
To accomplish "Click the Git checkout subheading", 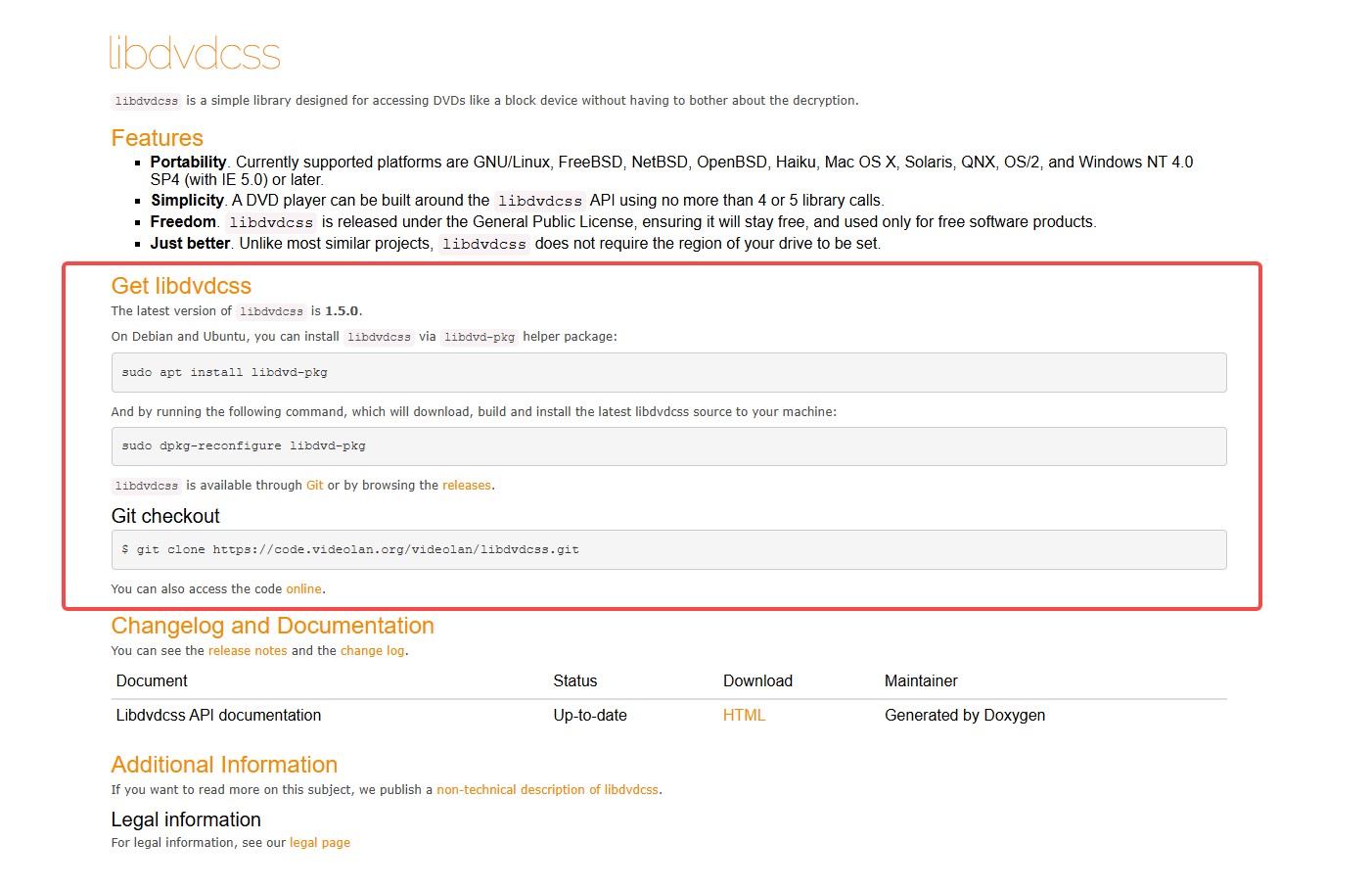I will pos(165,516).
